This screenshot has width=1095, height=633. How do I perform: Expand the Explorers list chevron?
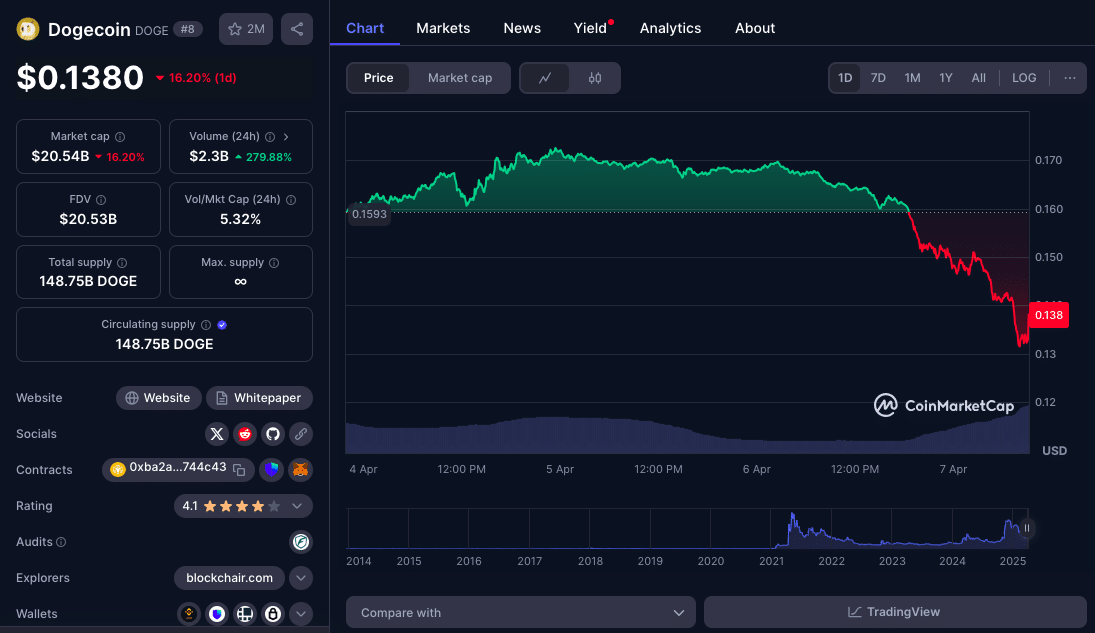point(301,578)
